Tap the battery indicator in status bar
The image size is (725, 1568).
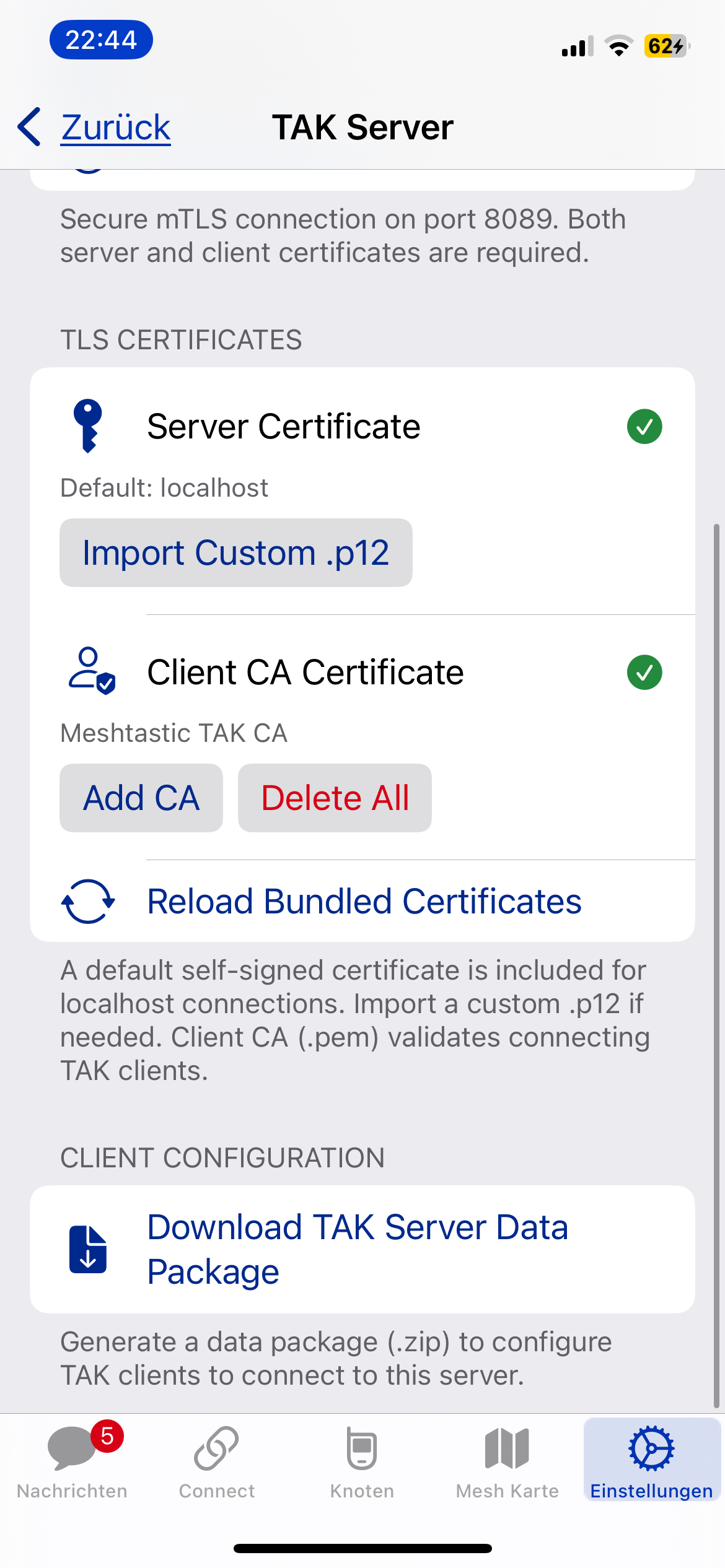point(667,46)
